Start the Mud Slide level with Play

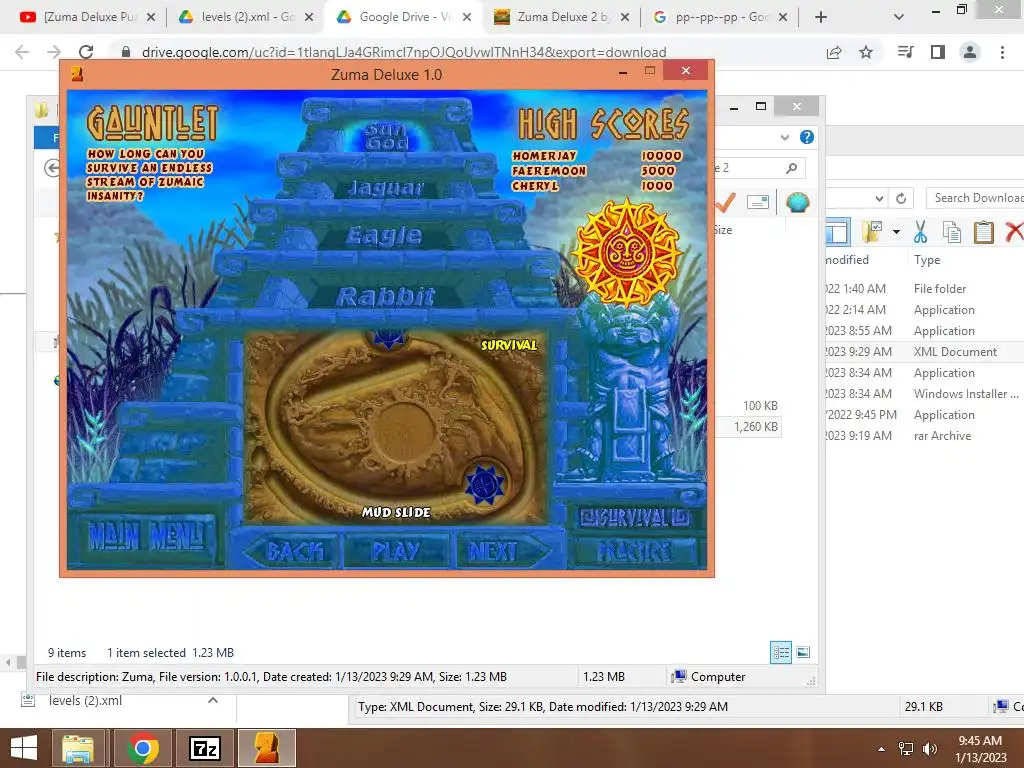click(x=396, y=551)
